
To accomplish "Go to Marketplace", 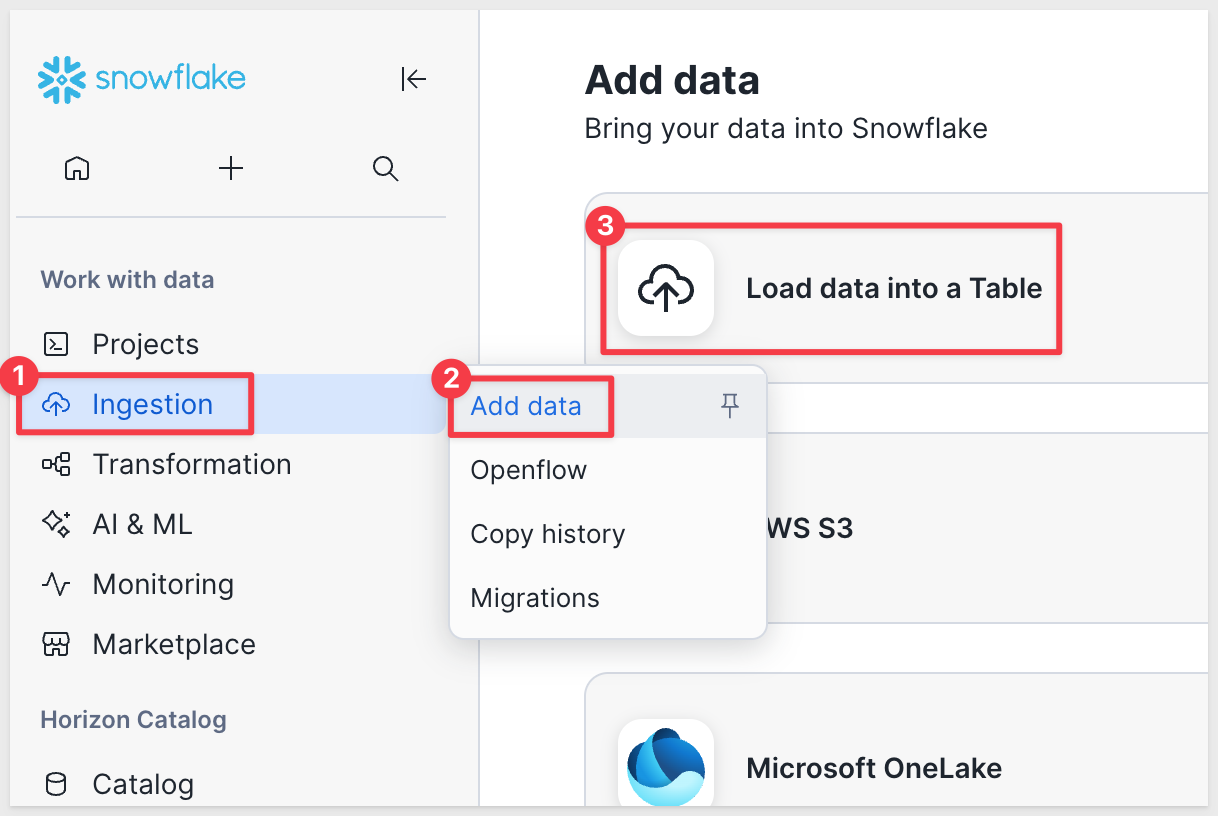I will click(x=174, y=644).
